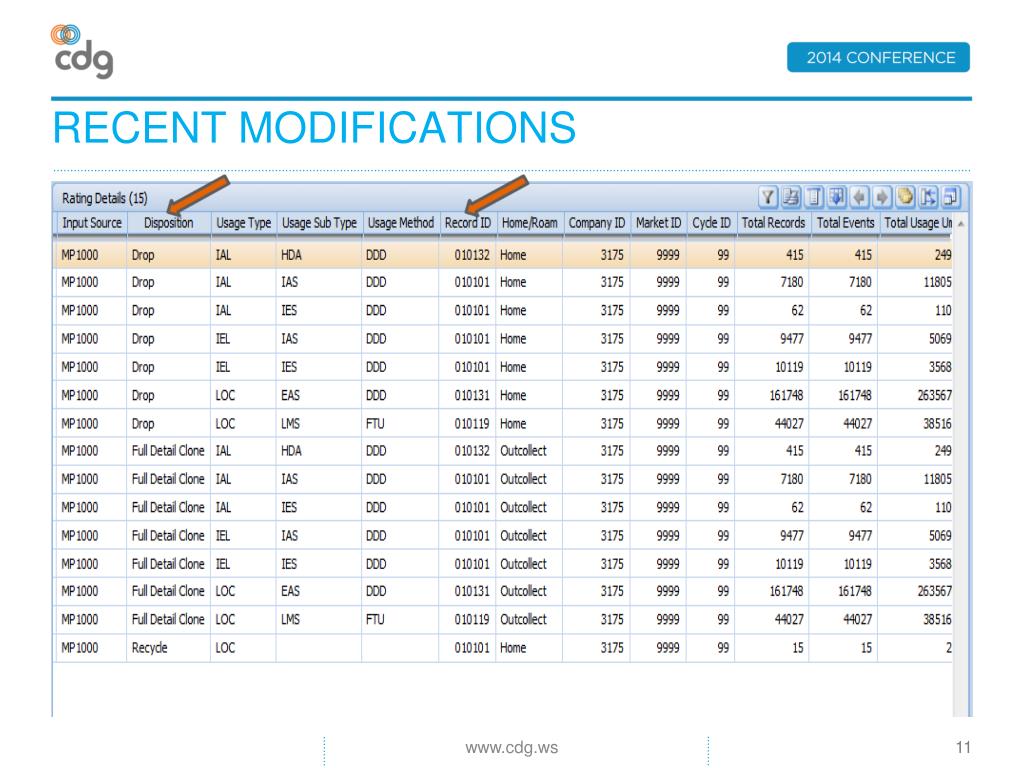Click the fit-columns arrows icon in toolbar

pyautogui.click(x=928, y=197)
